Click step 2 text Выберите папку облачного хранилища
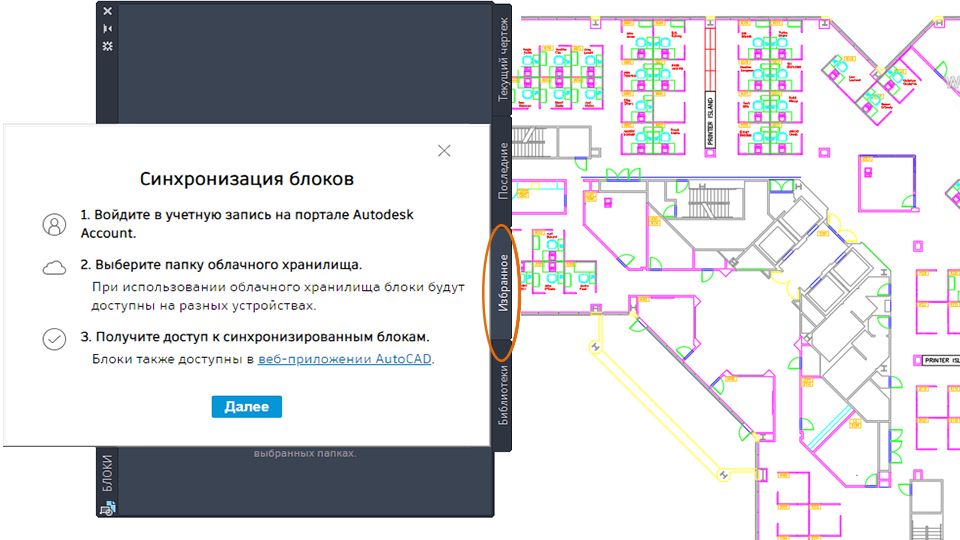 click(x=221, y=264)
